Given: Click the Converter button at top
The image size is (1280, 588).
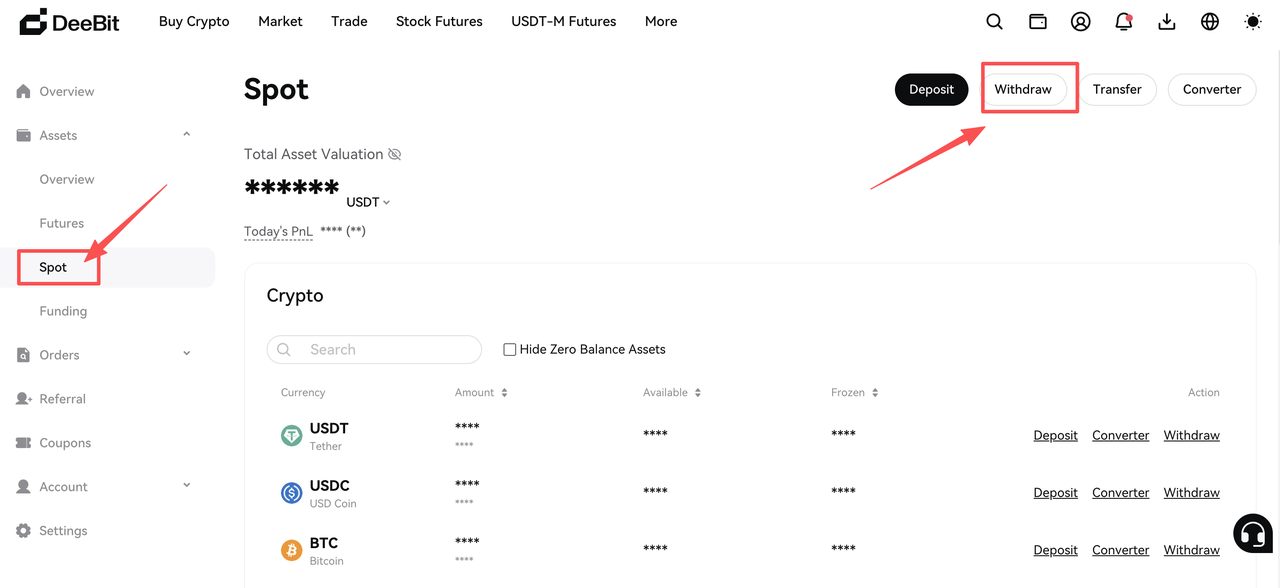Looking at the screenshot, I should [x=1212, y=89].
